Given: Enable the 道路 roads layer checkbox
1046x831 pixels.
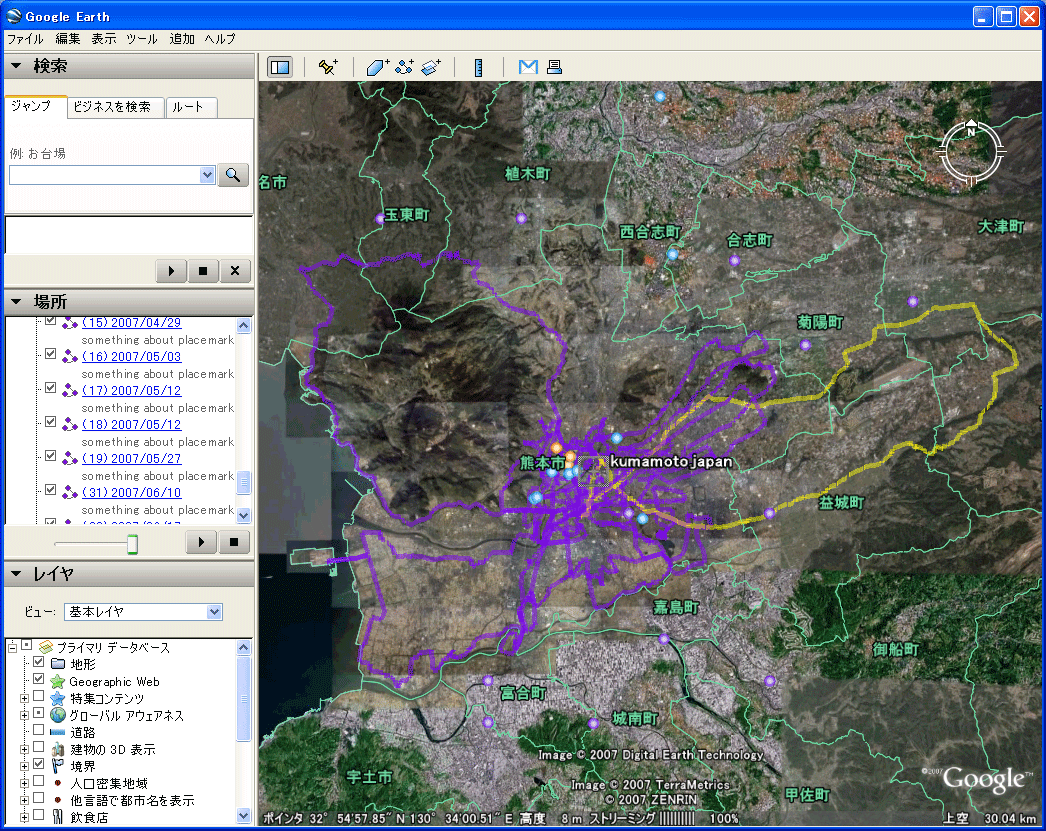Looking at the screenshot, I should click(x=39, y=730).
